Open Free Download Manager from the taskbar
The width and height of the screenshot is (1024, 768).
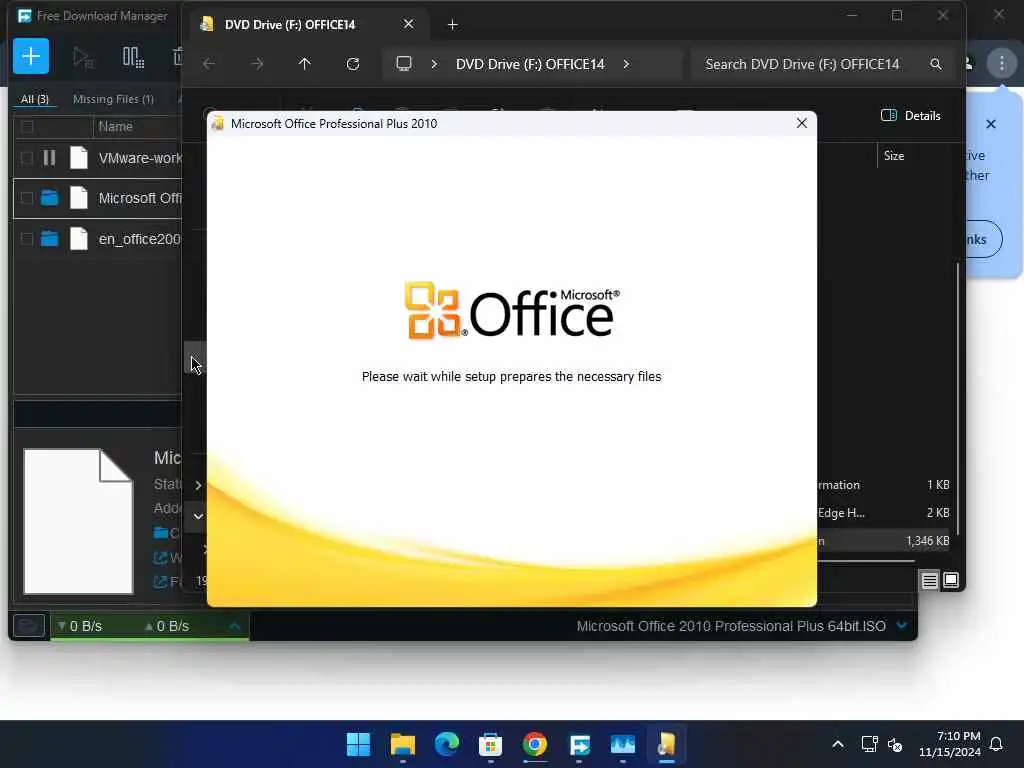tap(579, 744)
